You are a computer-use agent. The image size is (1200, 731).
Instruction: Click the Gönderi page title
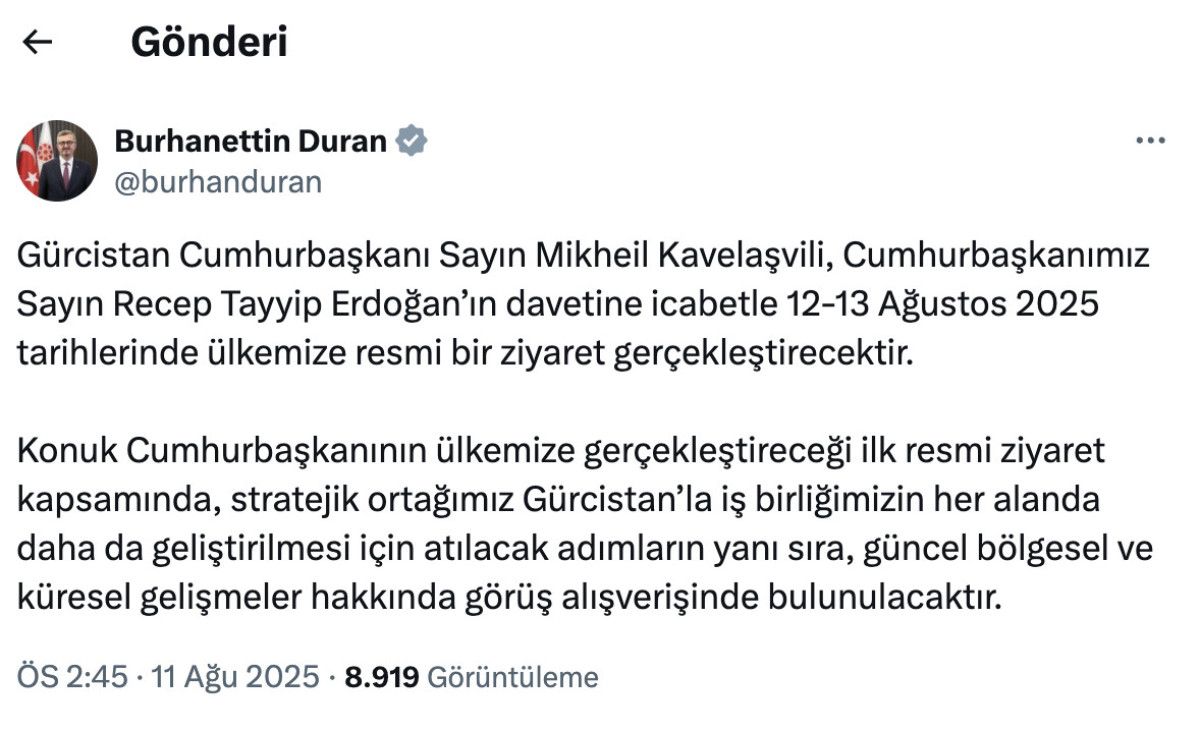[209, 42]
